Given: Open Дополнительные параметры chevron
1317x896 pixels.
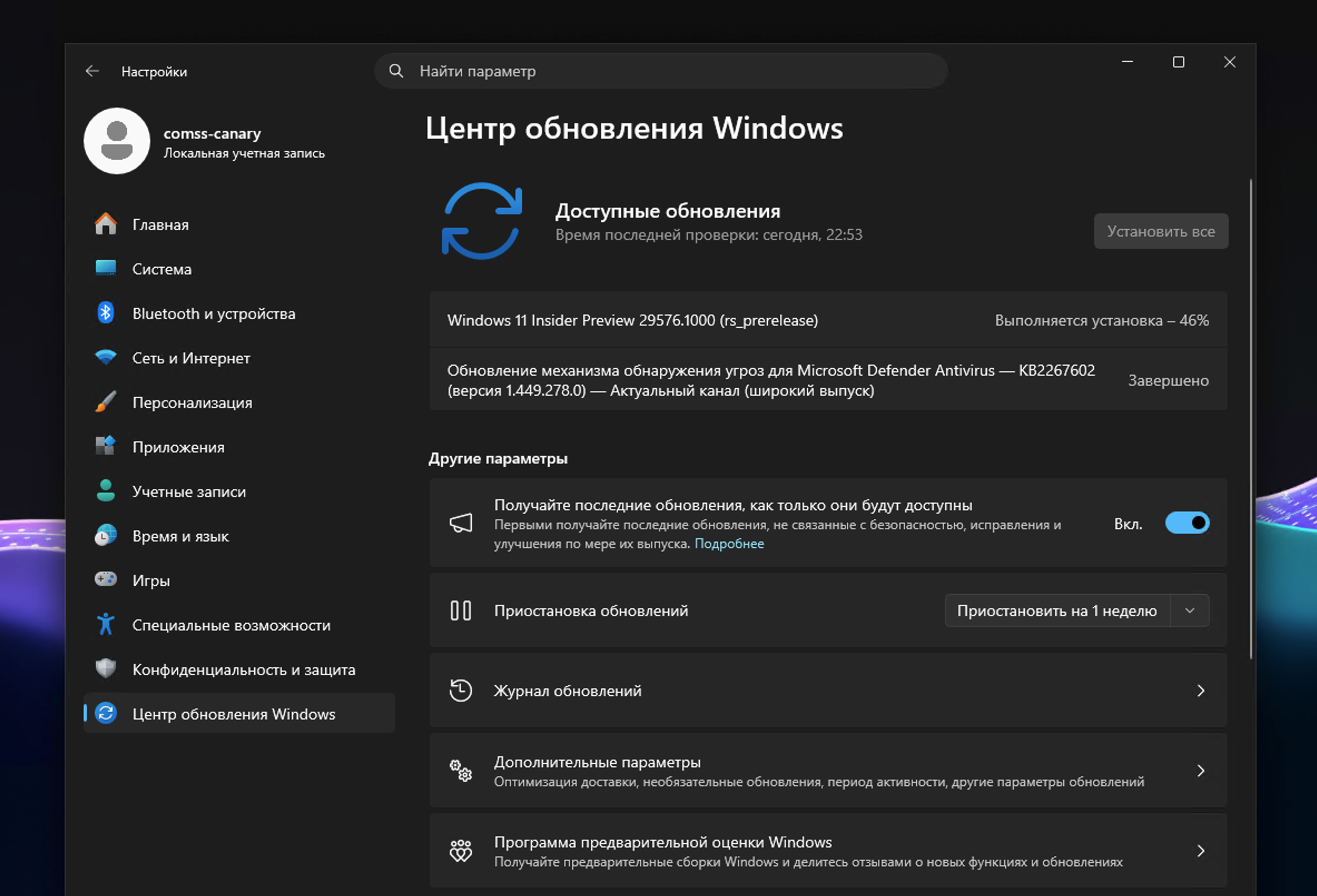Looking at the screenshot, I should [1201, 771].
